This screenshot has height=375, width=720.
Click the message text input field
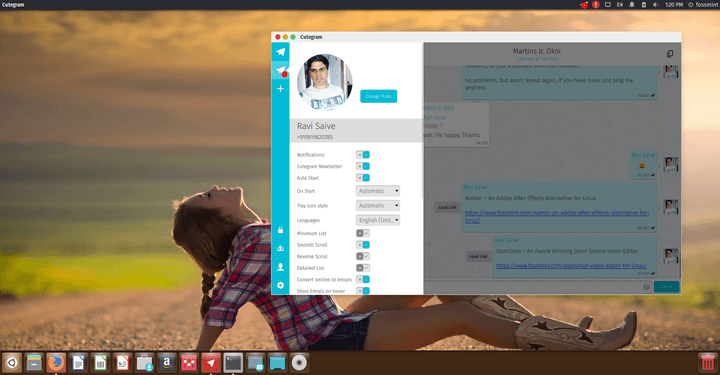click(x=533, y=287)
